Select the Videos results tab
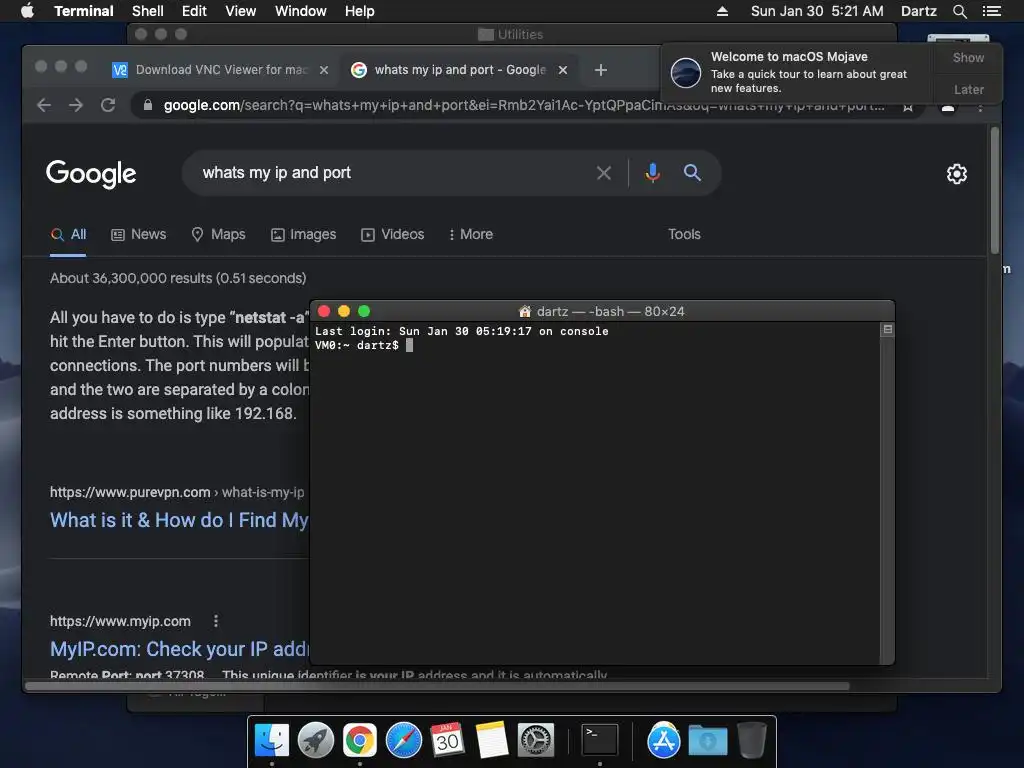Screen dimensions: 1024x768 392,234
